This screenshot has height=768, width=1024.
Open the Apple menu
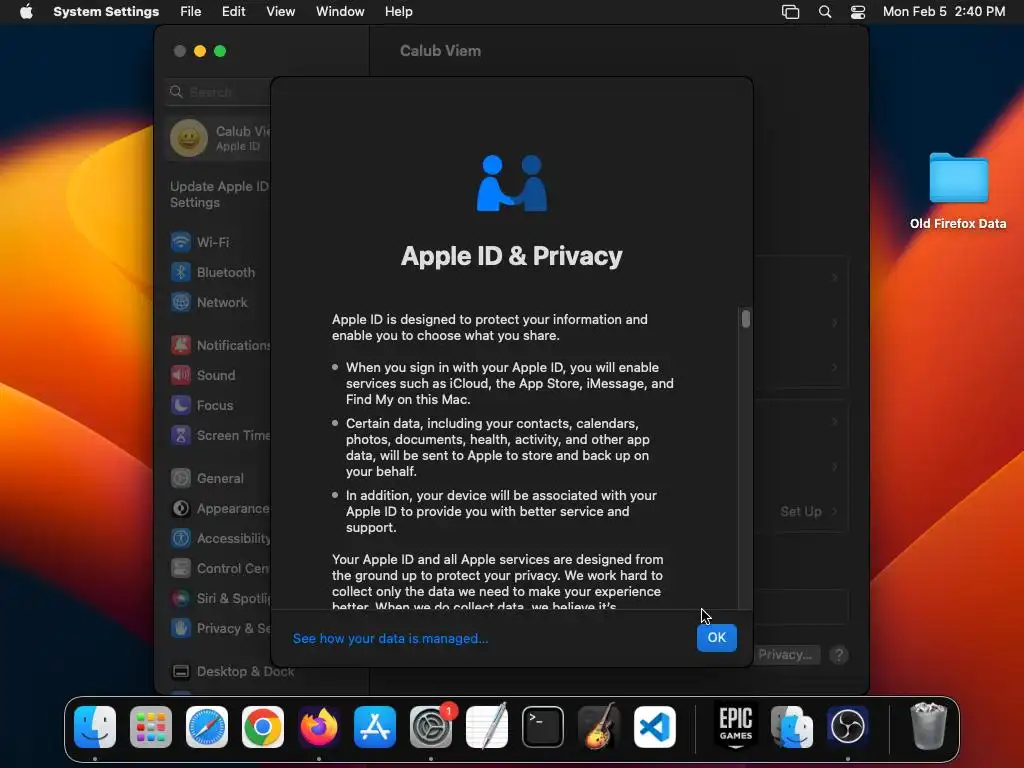point(26,12)
